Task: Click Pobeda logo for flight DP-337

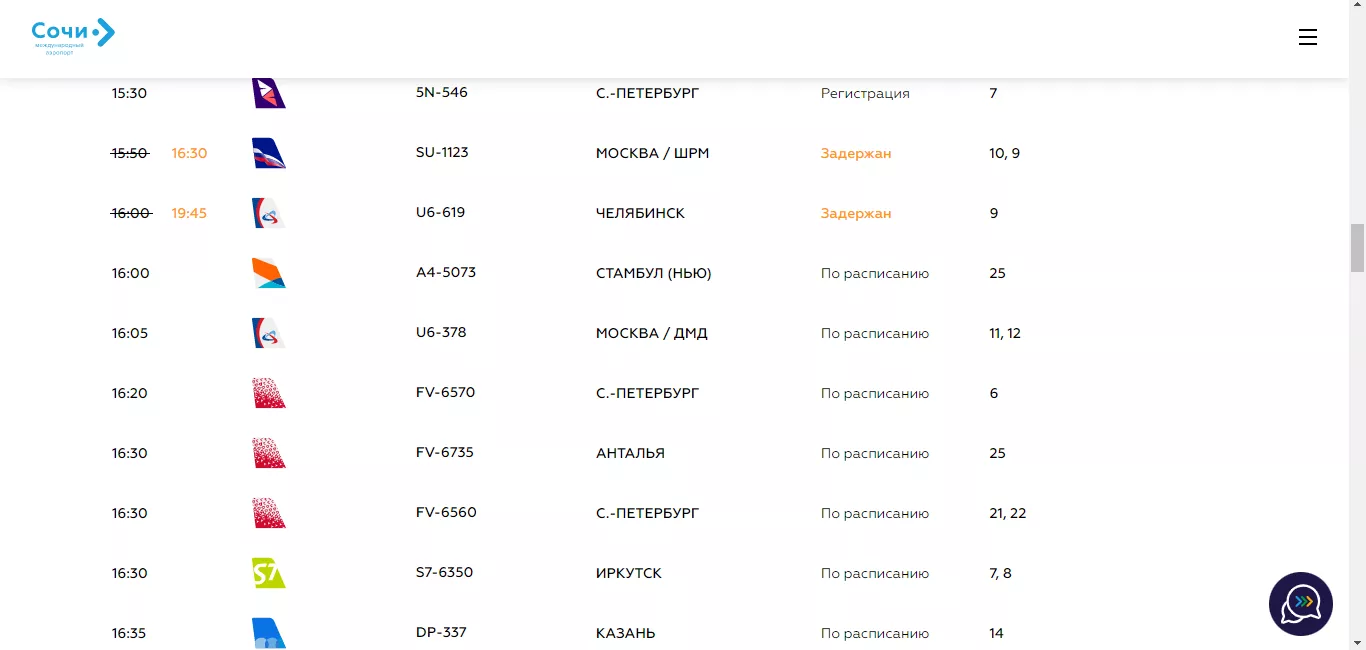Action: [269, 633]
